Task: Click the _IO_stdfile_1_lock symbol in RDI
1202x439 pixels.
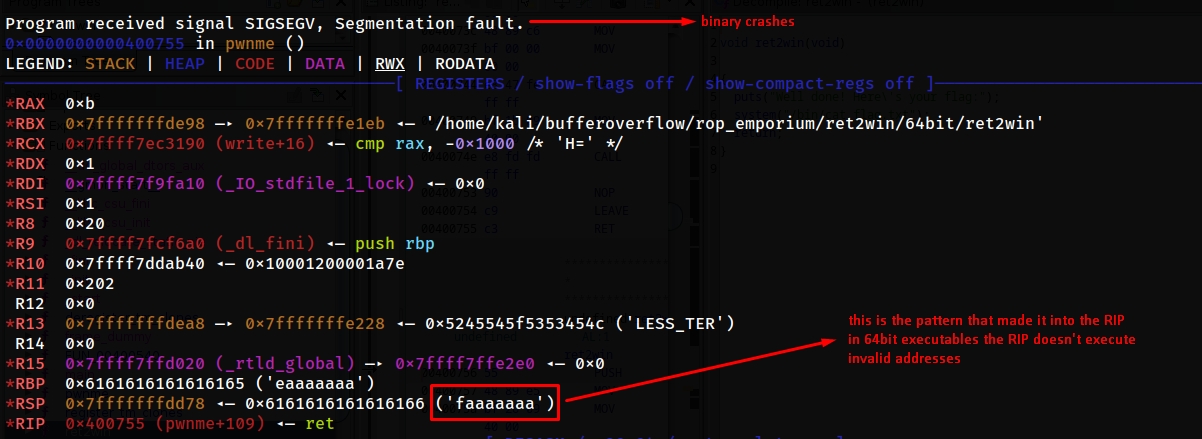Action: pyautogui.click(x=326, y=184)
